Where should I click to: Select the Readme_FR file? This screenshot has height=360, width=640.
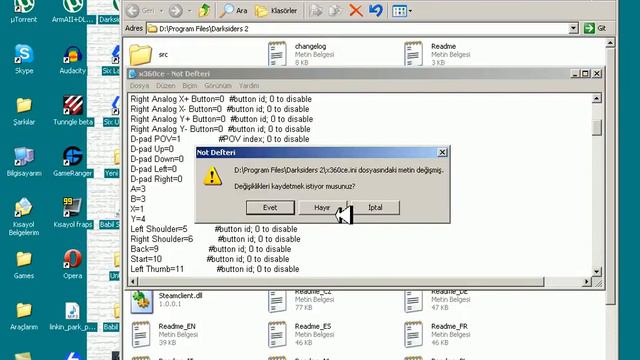437,334
